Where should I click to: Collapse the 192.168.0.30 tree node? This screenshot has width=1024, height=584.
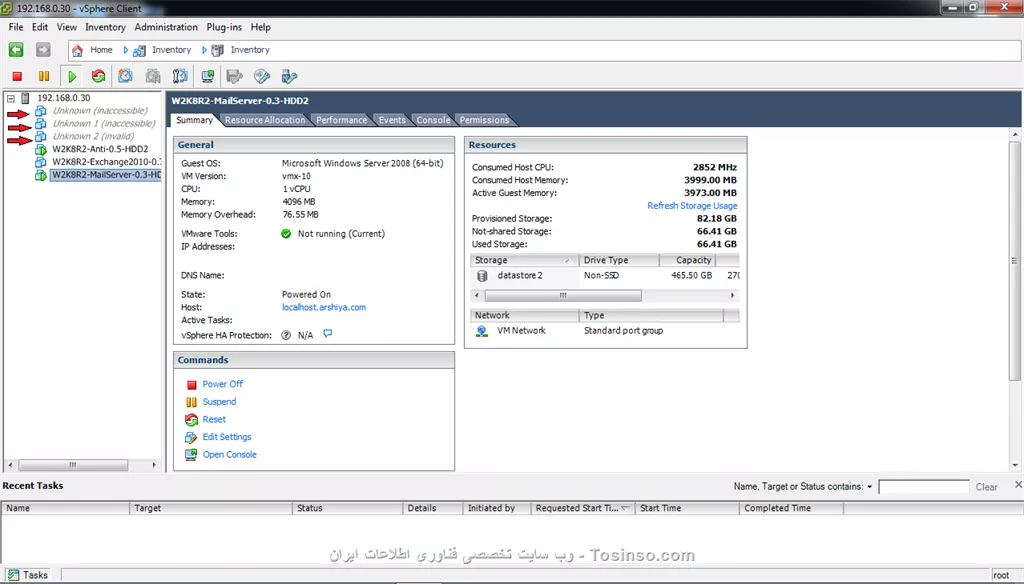10,99
